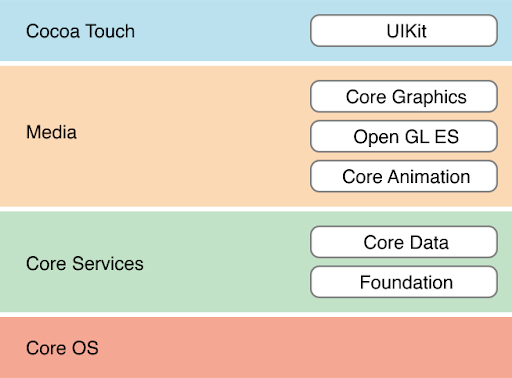Select the Core Animation box
Screen dimensions: 512x378
(404, 176)
